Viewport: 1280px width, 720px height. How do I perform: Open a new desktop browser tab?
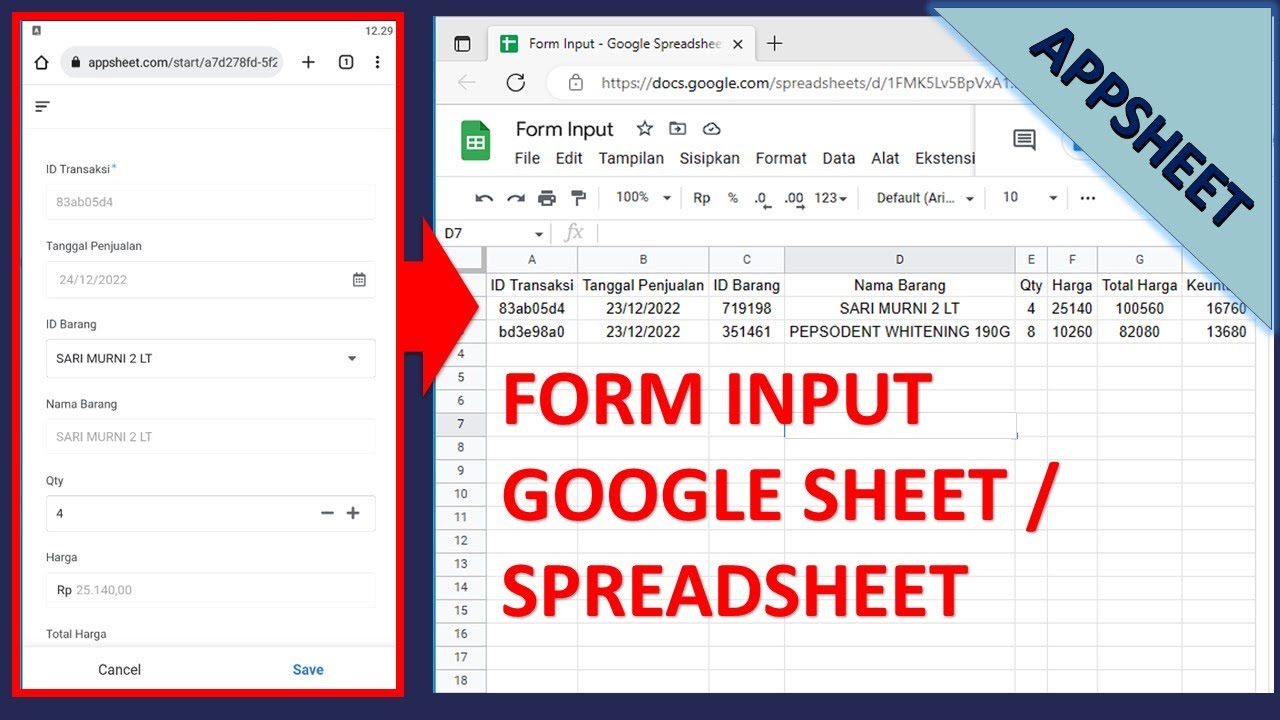click(774, 43)
